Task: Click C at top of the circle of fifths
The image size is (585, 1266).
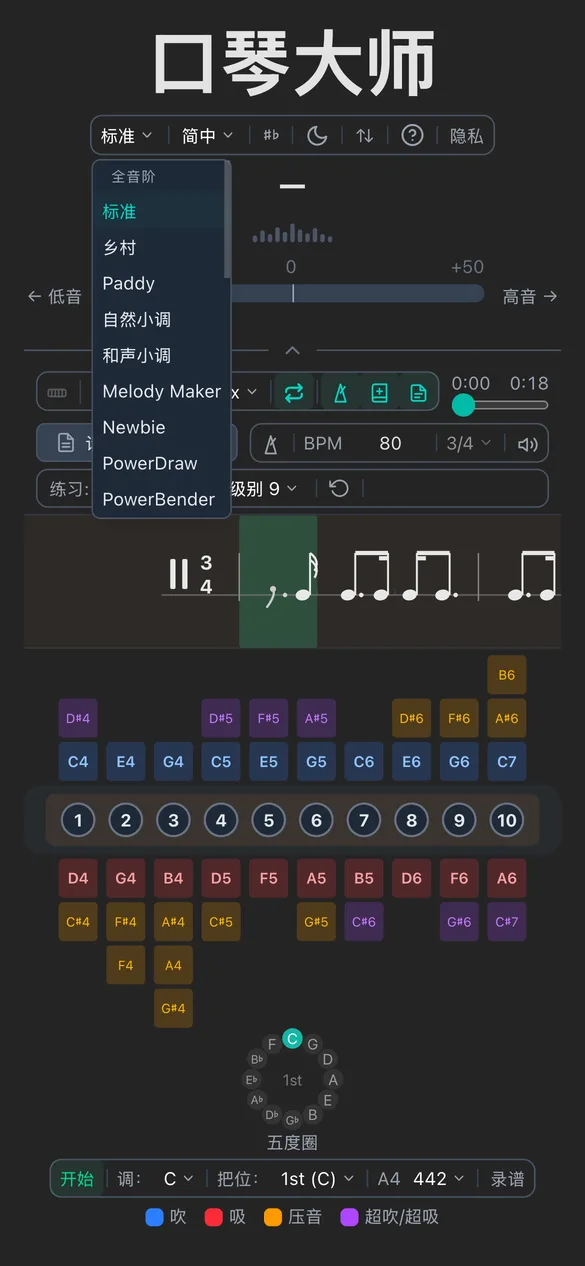Action: (x=292, y=1038)
